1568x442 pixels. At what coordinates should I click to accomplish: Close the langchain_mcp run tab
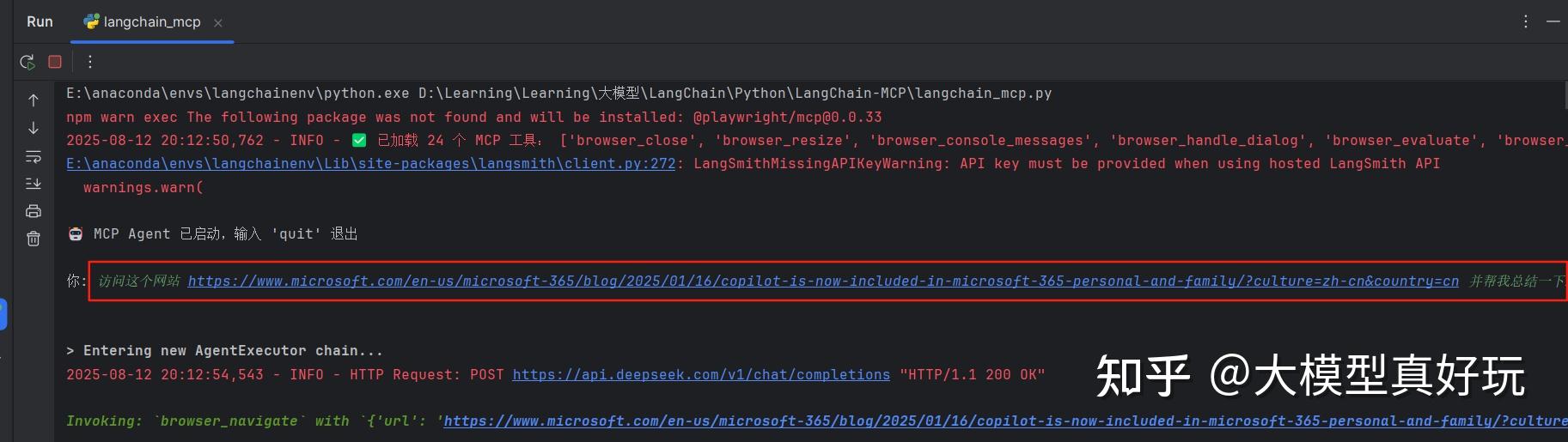[218, 23]
